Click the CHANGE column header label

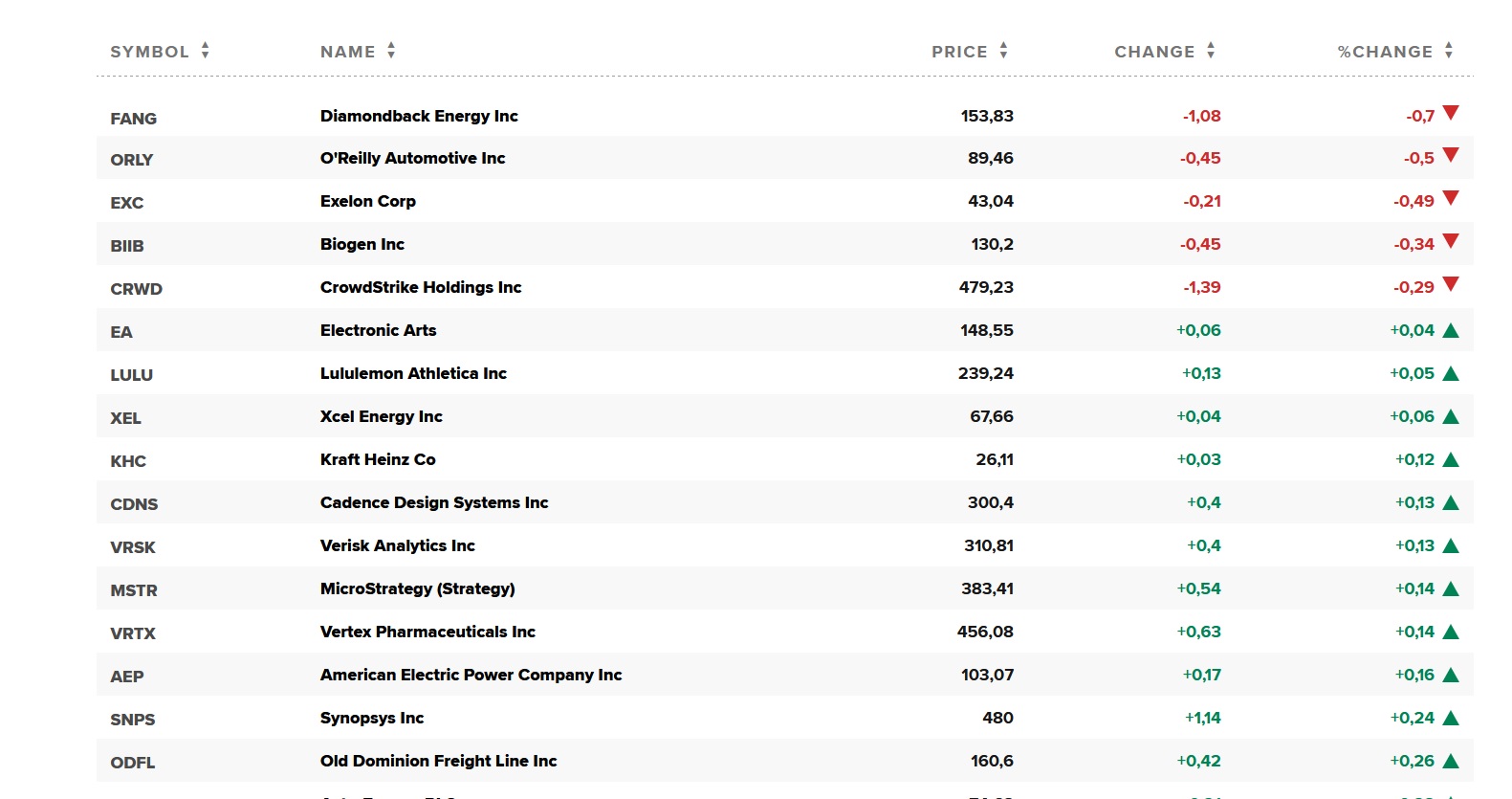click(1154, 52)
